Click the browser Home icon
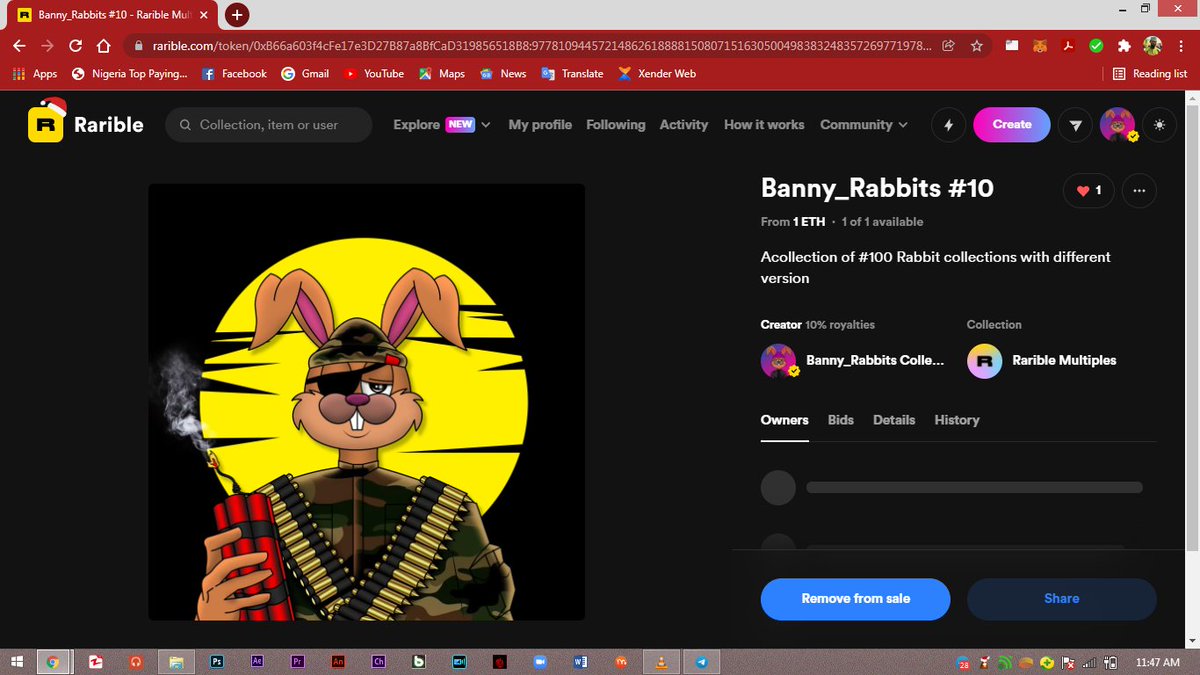This screenshot has width=1200, height=675. coord(103,46)
